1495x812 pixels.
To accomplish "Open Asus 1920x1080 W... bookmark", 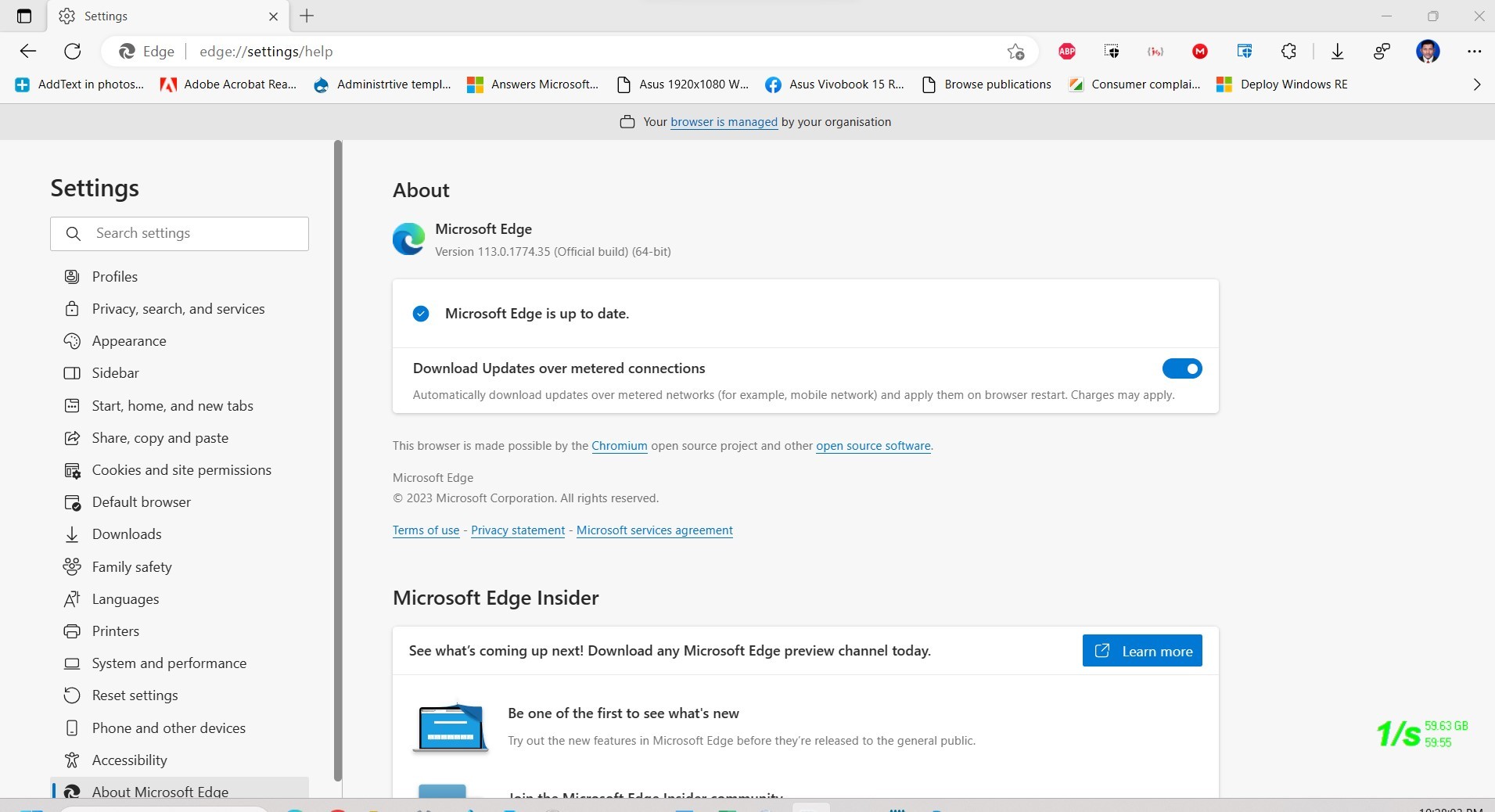I will tap(683, 84).
